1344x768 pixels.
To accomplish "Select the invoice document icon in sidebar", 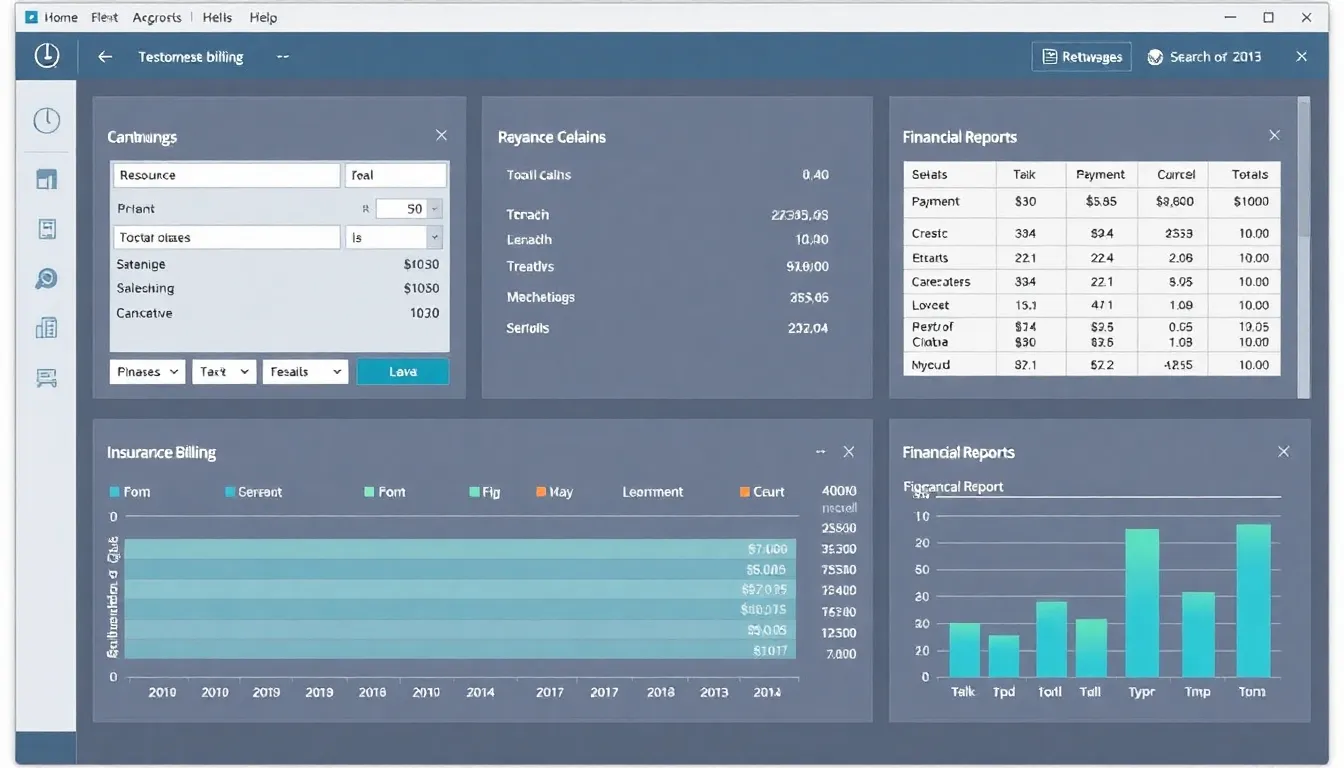I will (x=46, y=229).
